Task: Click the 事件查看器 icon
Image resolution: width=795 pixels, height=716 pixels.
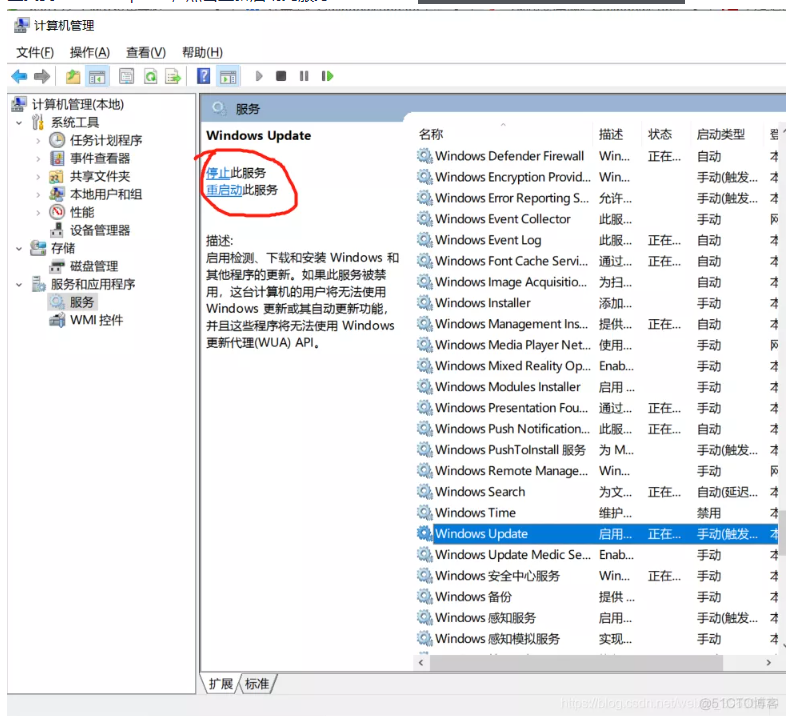Action: tap(57, 158)
